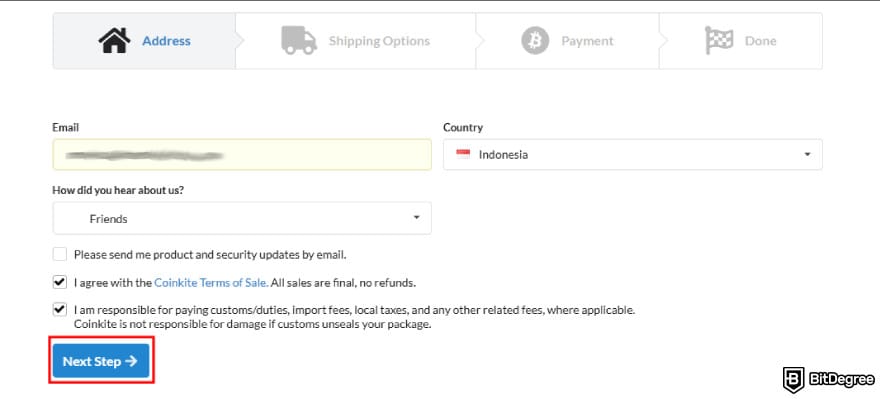Go to Shipping Options step
Viewport: 880px width, 399px height.
click(x=356, y=41)
